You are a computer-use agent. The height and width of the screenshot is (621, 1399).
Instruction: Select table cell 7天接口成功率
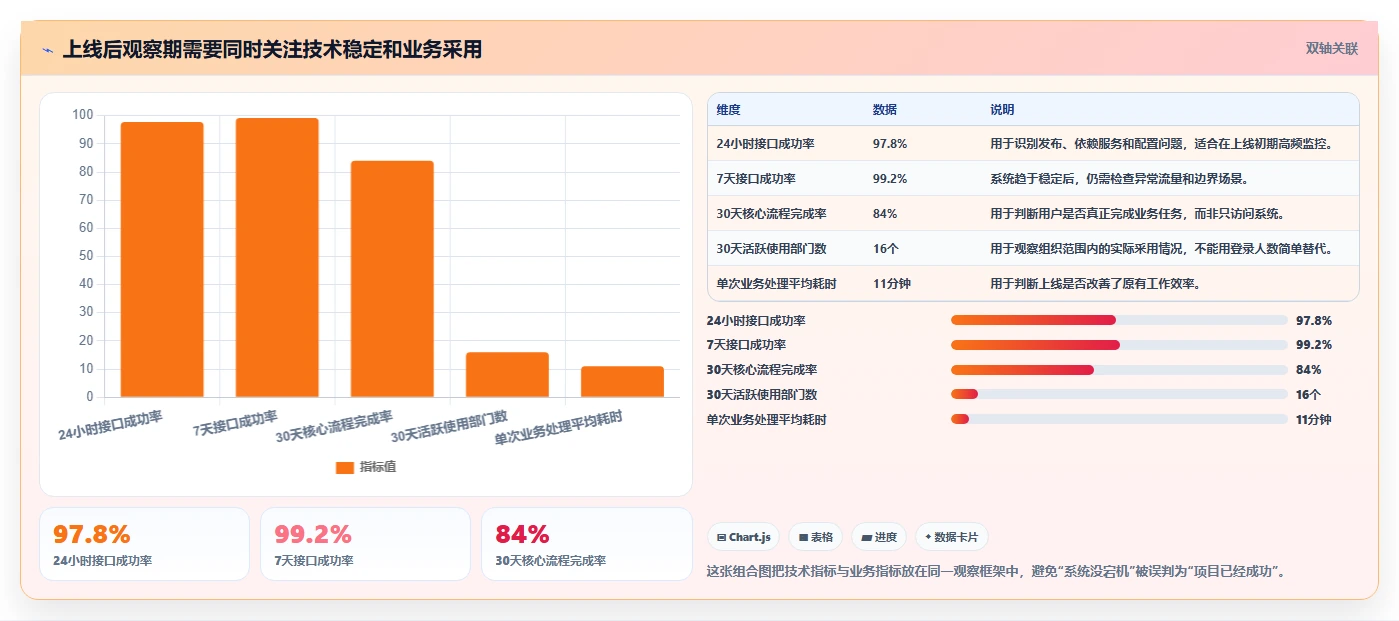coord(756,179)
